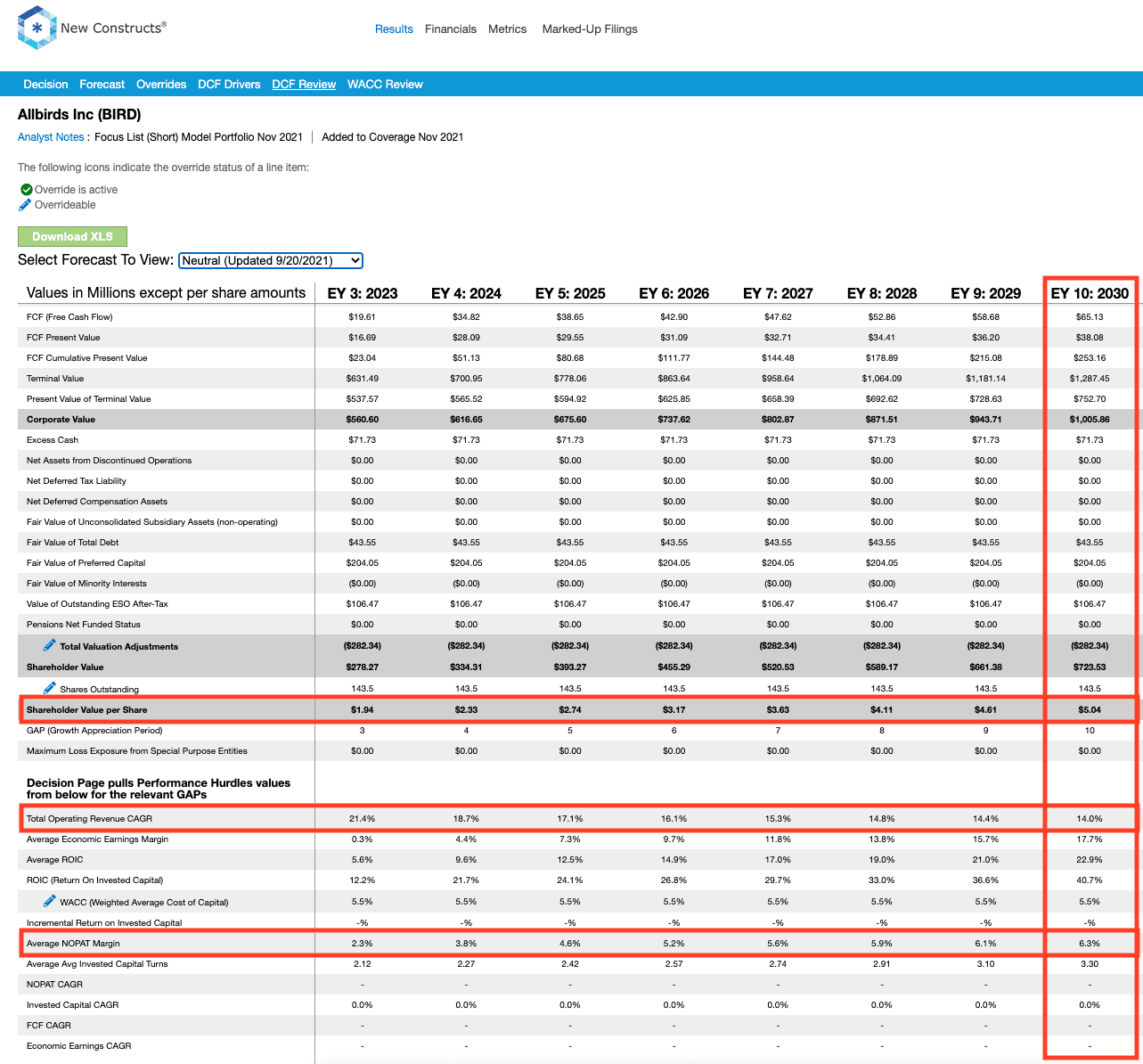Click the 21.4% Revenue CAGR cell for 2023

click(x=363, y=819)
